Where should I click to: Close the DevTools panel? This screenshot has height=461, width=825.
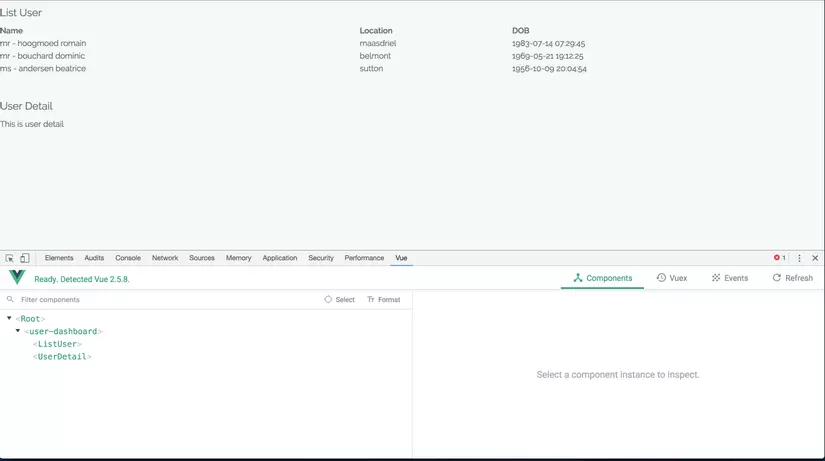click(x=815, y=258)
